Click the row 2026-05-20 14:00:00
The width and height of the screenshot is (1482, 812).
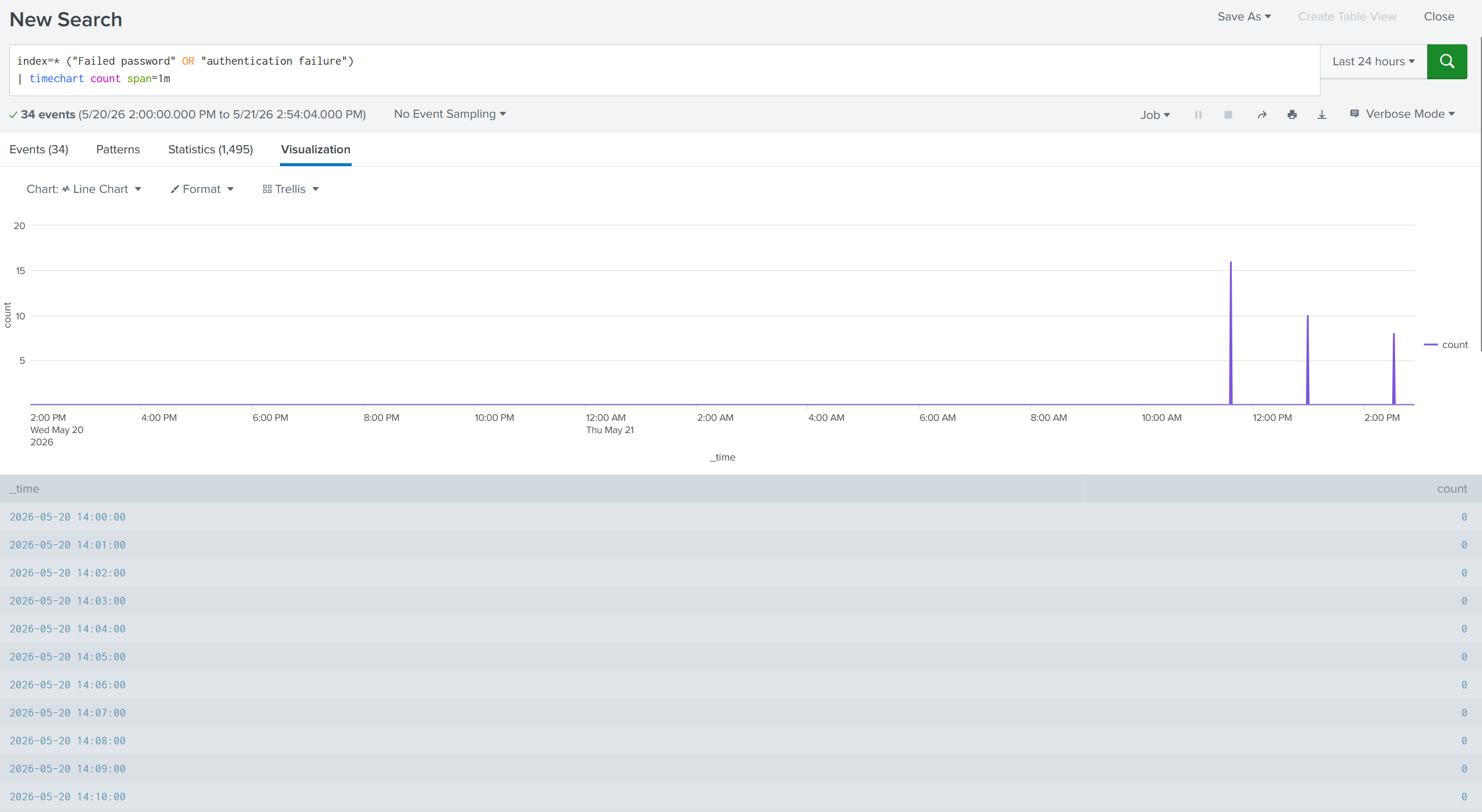point(741,516)
